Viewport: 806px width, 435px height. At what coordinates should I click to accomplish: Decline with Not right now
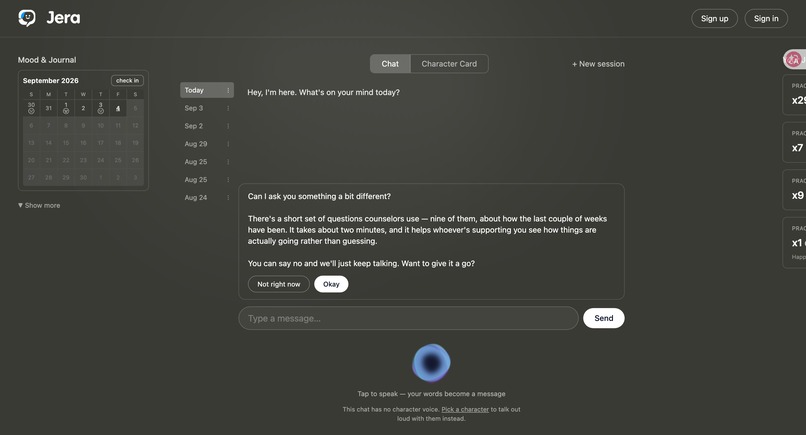point(279,284)
